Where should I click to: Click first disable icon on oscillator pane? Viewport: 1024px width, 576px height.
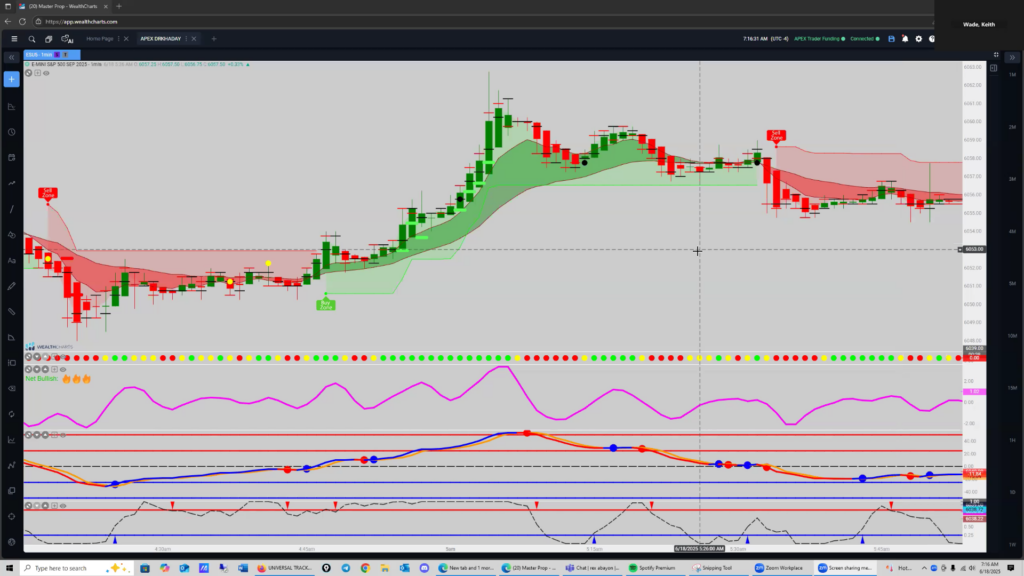point(28,435)
